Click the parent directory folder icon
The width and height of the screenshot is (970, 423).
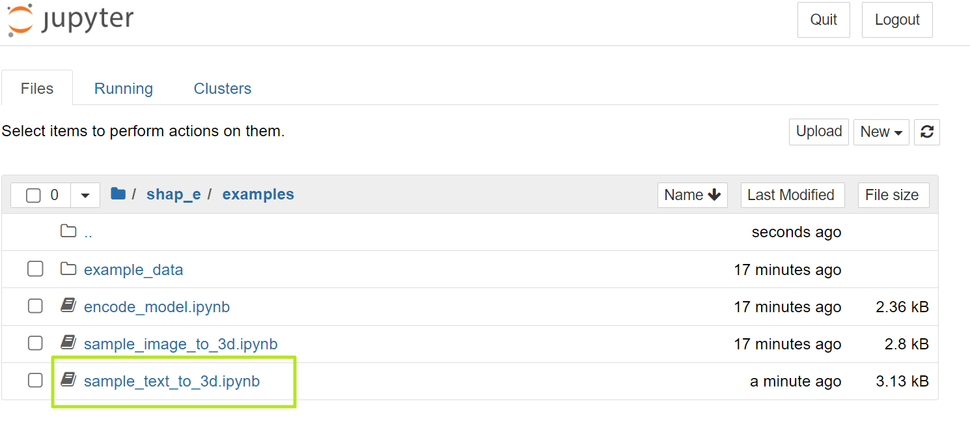click(68, 232)
